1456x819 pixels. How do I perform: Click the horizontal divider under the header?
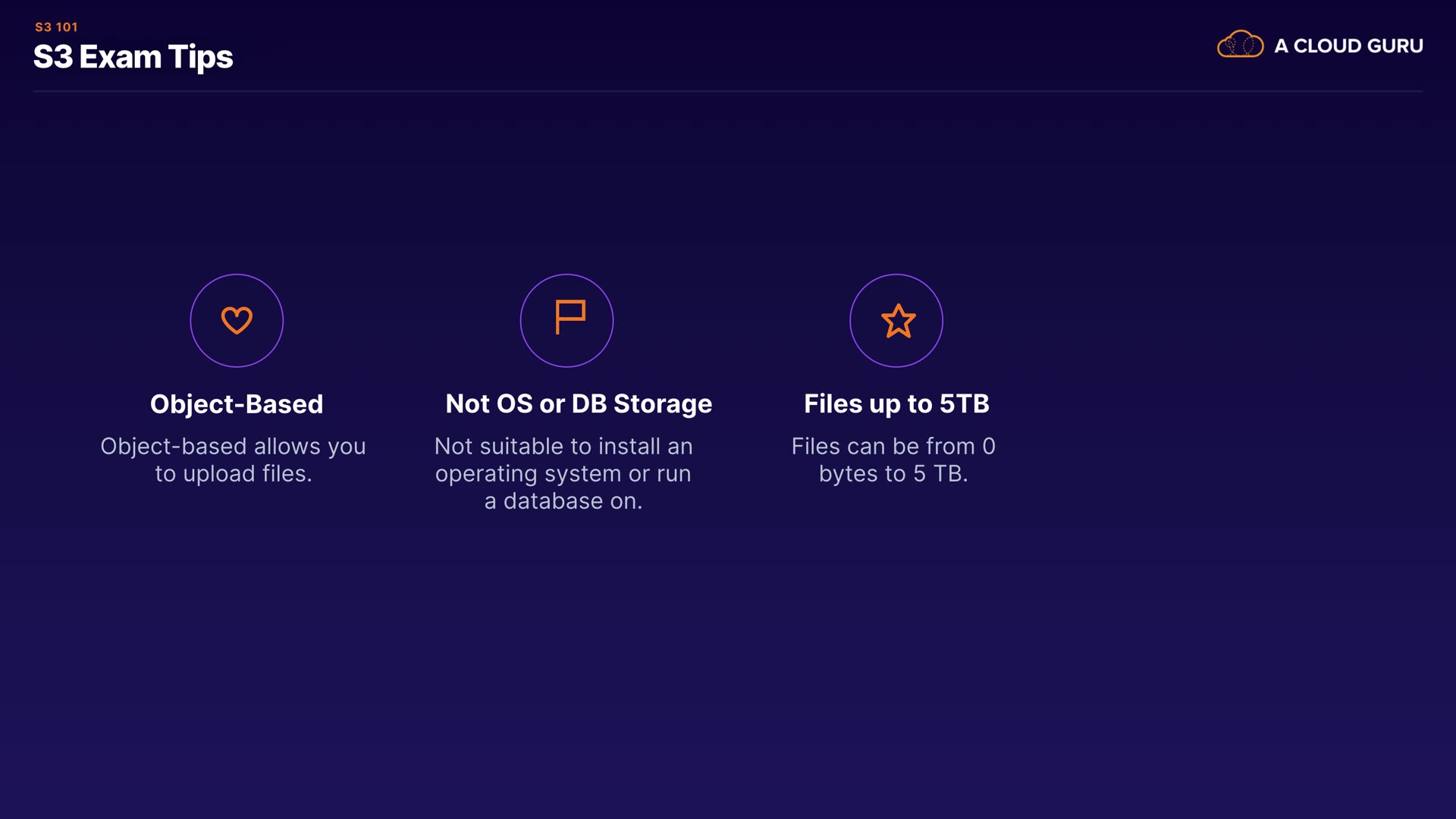click(x=728, y=91)
